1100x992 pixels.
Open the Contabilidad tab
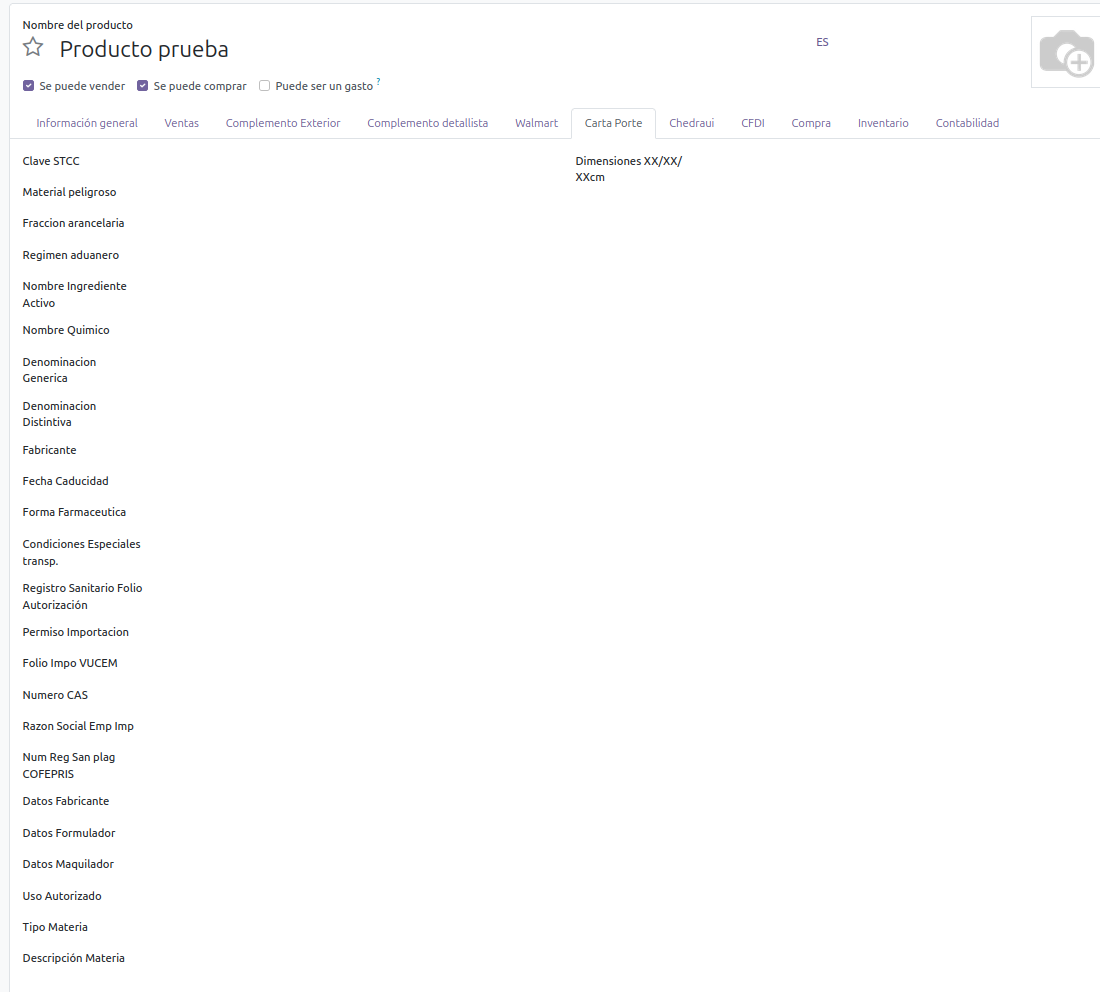[967, 123]
